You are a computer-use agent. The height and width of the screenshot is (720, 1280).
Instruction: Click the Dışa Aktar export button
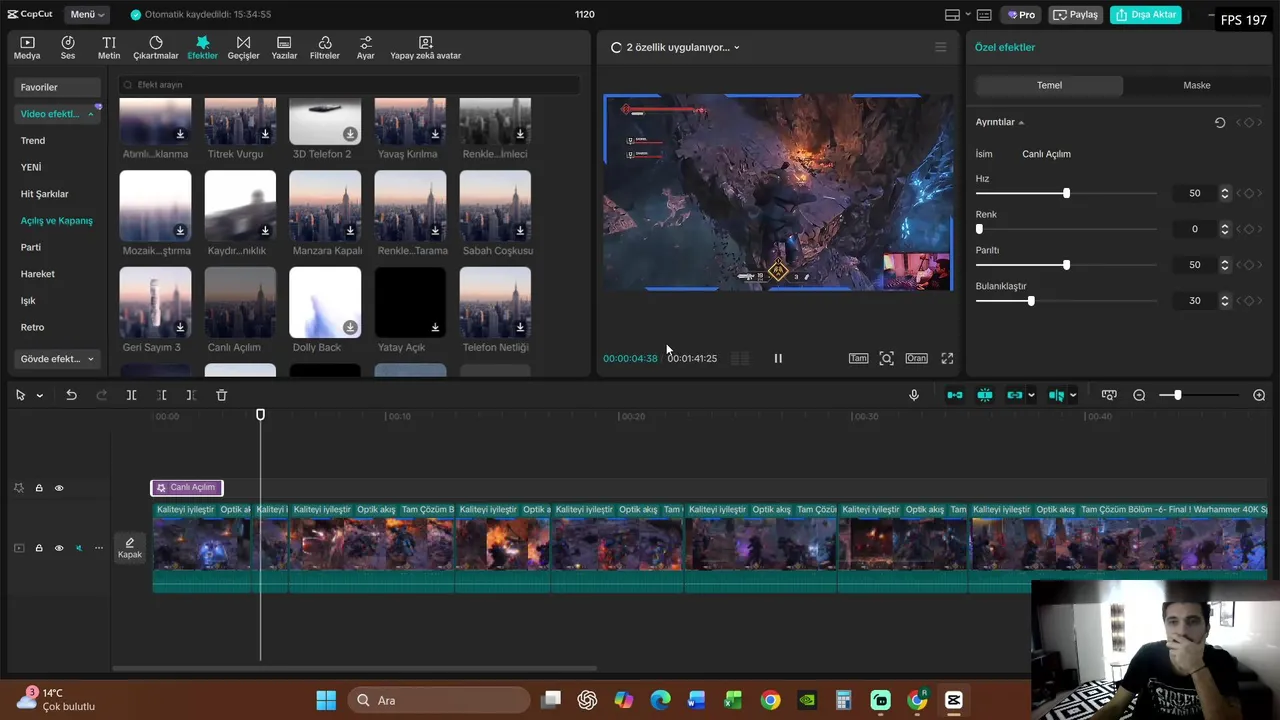1146,15
